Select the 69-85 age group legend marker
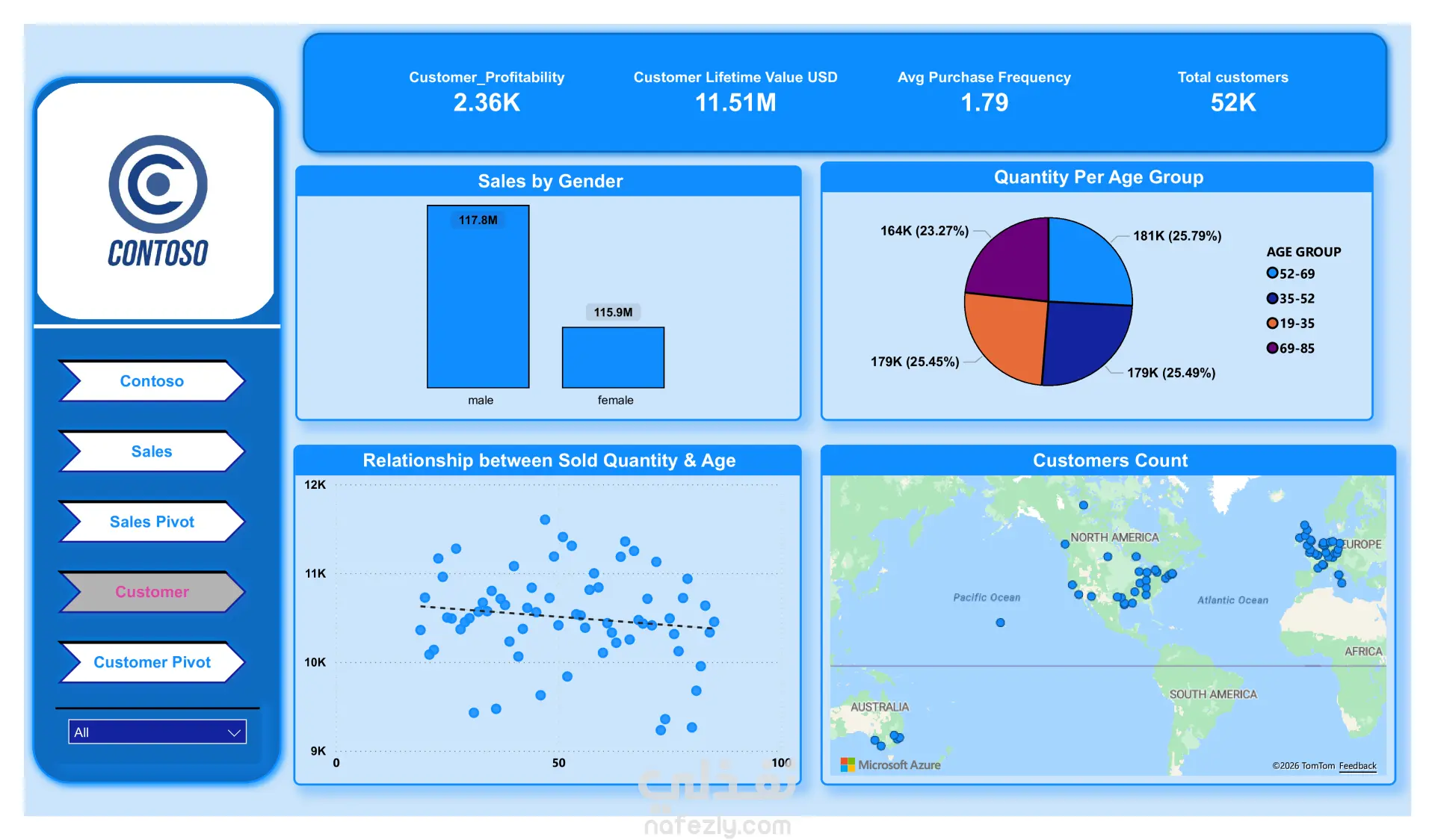Viewport: 1435px width, 840px height. click(x=1272, y=348)
